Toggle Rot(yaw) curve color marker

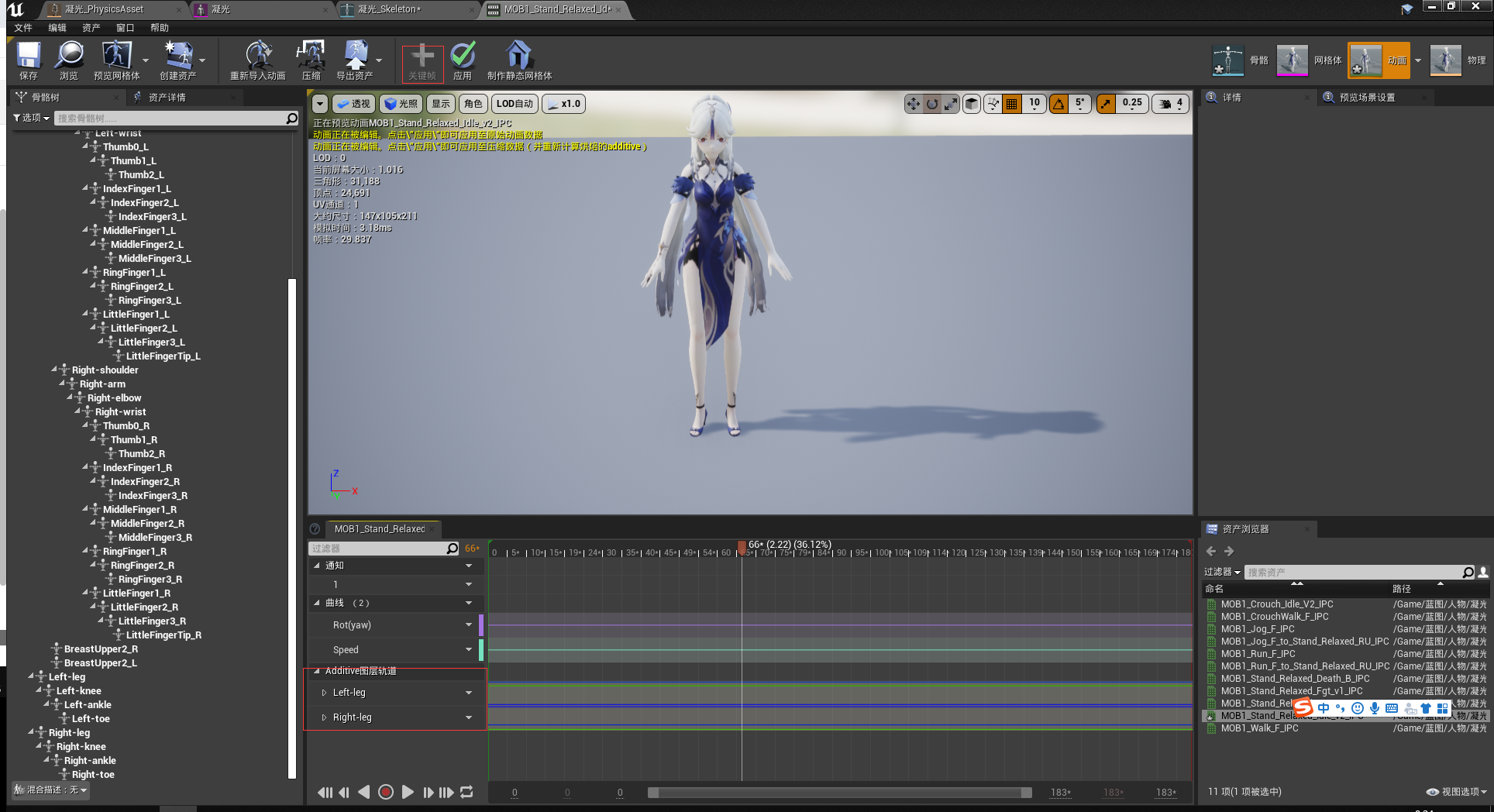(481, 625)
